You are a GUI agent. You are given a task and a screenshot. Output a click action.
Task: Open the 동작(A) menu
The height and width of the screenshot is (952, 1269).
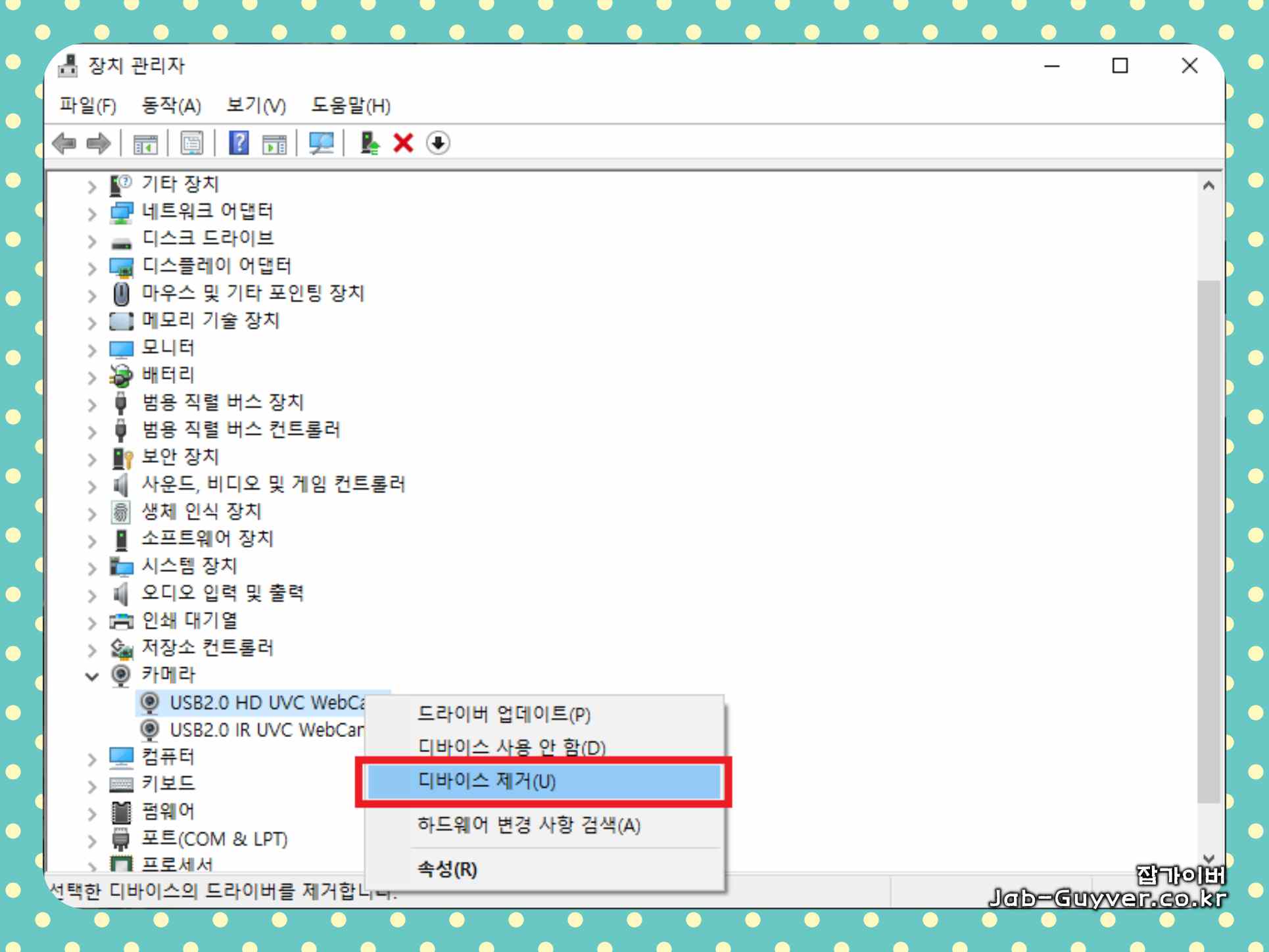coord(171,105)
